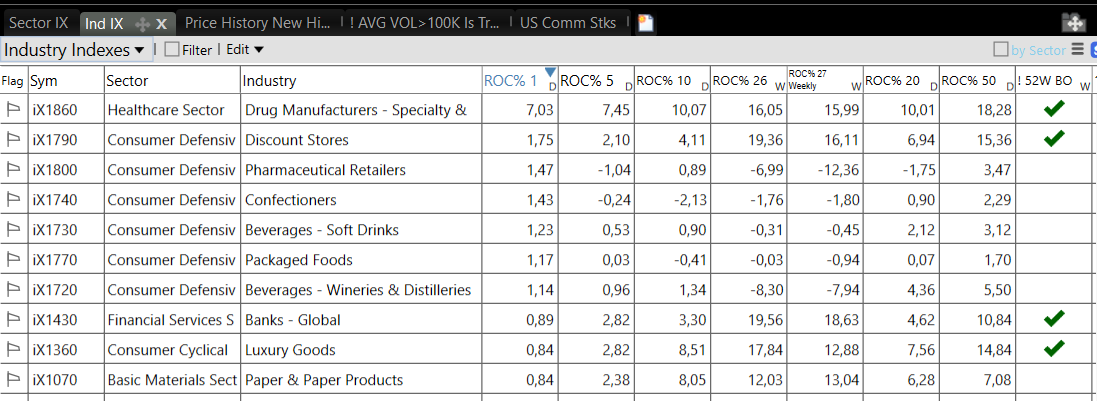
Task: Click 52W BO checkmark for Discount Stores
Action: (x=1053, y=139)
